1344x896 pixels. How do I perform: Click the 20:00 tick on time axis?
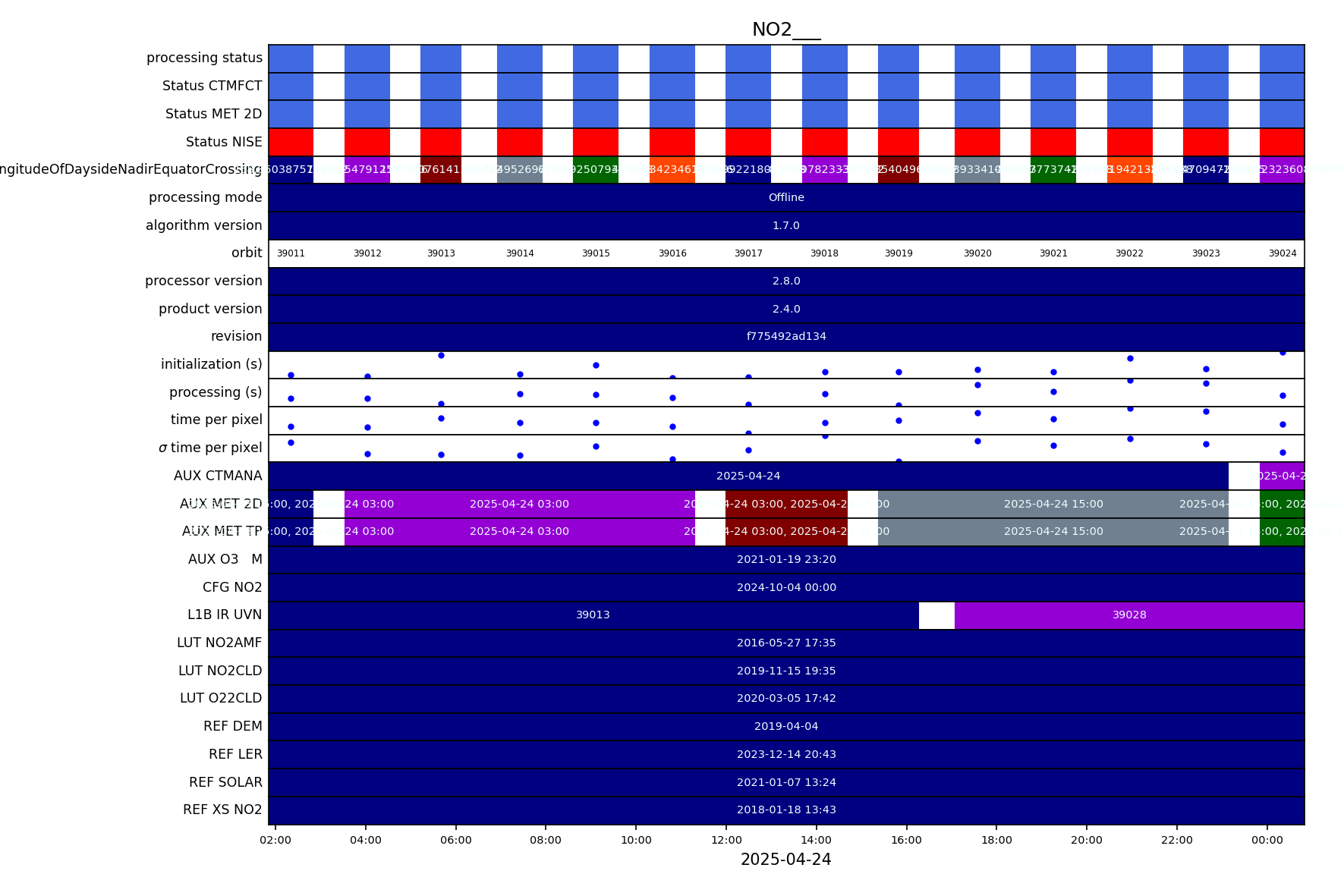point(1086,840)
